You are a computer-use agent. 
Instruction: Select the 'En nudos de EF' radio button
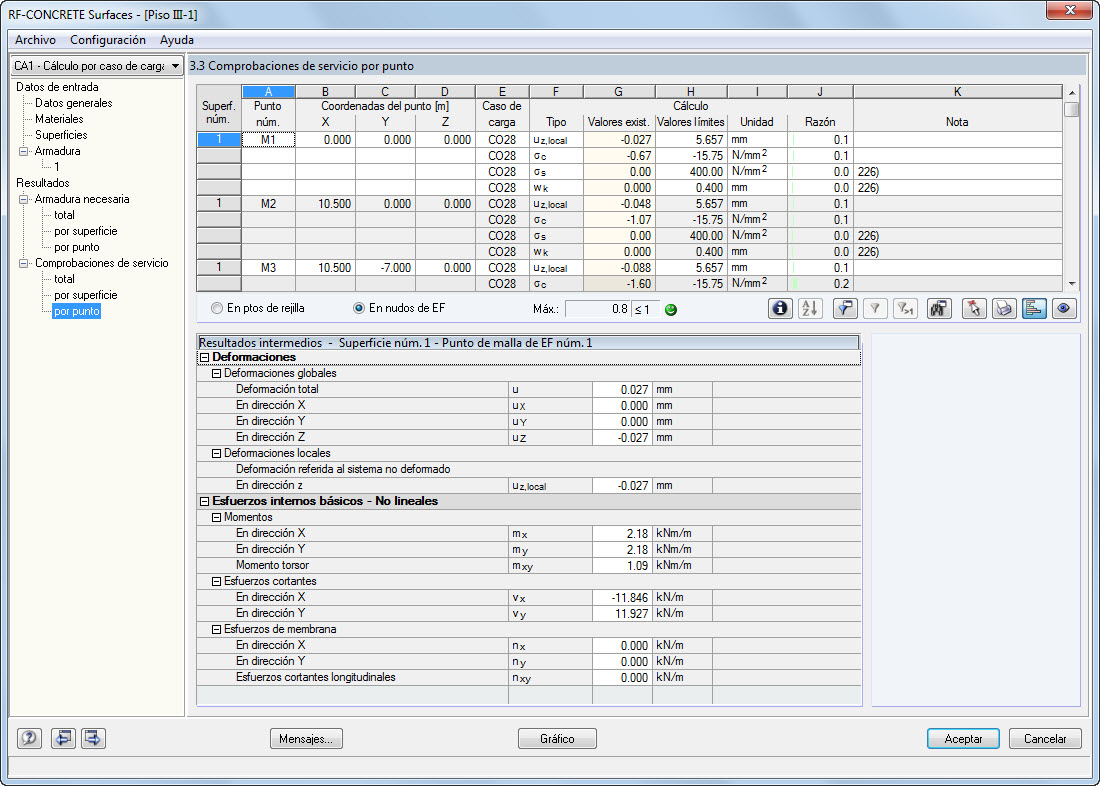click(359, 308)
